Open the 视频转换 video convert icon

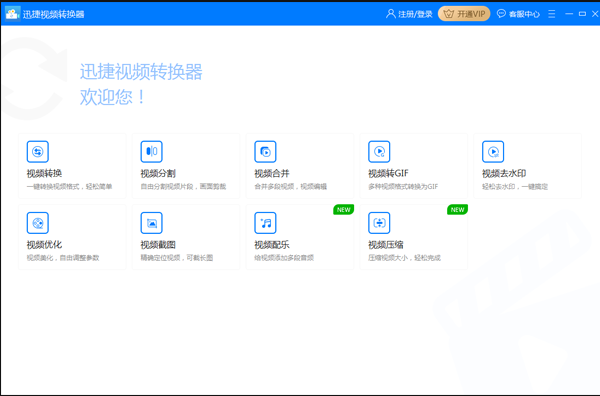pos(38,152)
